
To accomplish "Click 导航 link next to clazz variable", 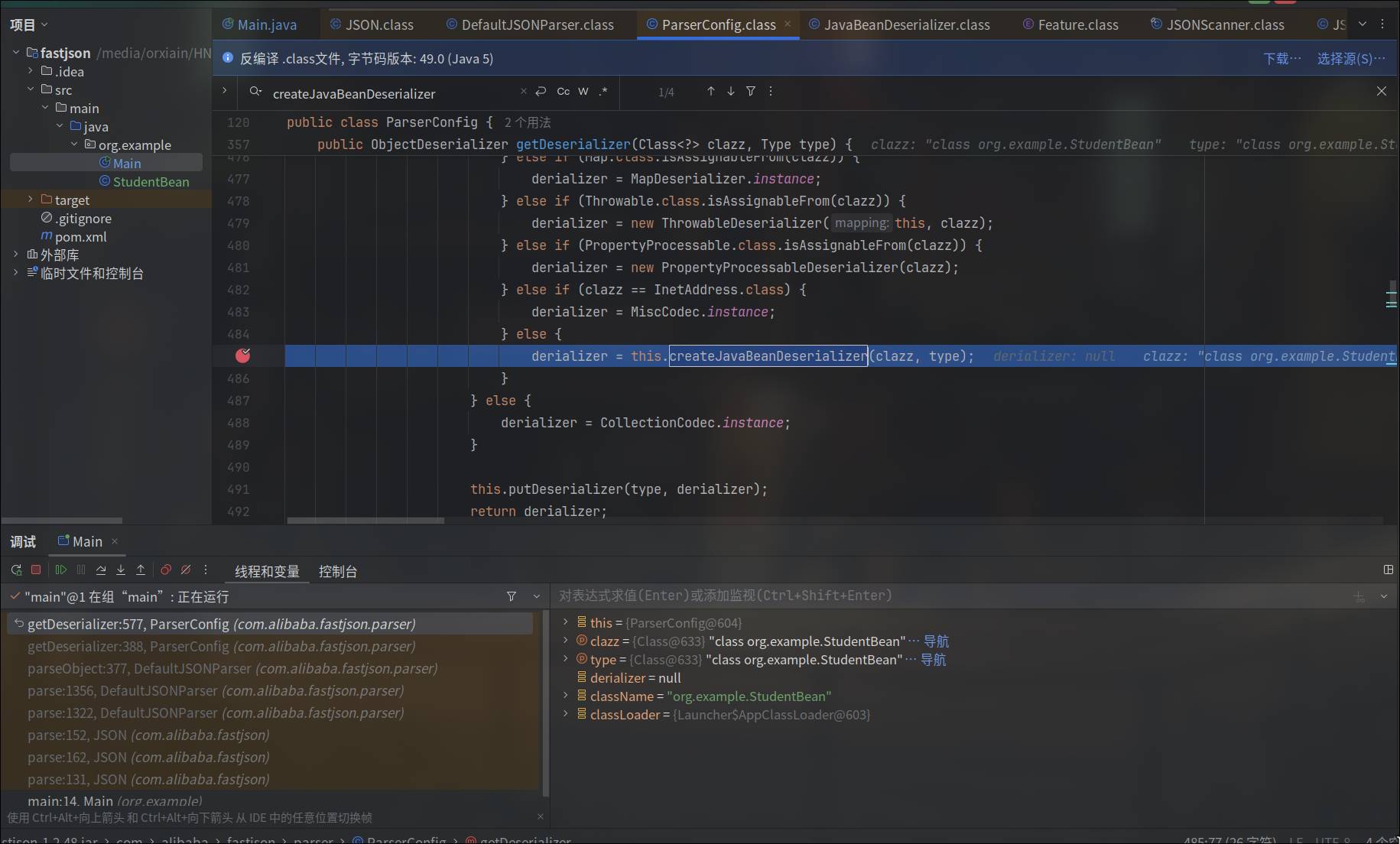I will click(x=936, y=641).
